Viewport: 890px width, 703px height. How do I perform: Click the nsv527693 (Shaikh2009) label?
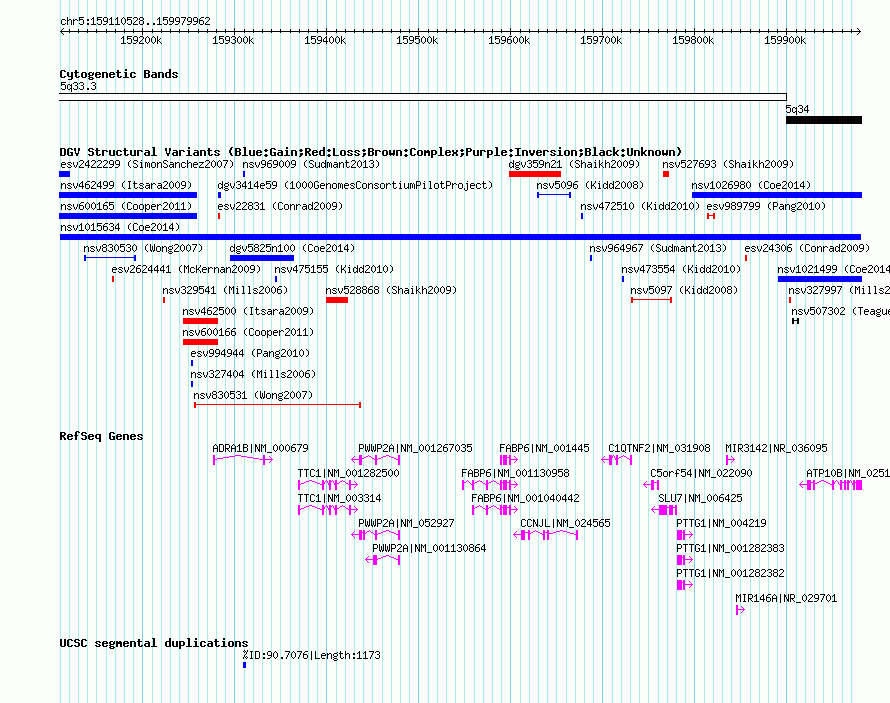pyautogui.click(x=728, y=164)
